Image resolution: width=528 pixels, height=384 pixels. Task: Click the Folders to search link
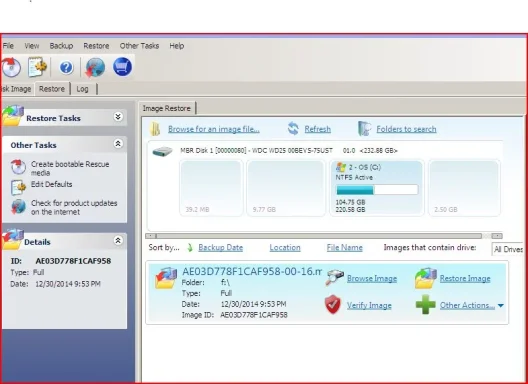click(x=406, y=129)
